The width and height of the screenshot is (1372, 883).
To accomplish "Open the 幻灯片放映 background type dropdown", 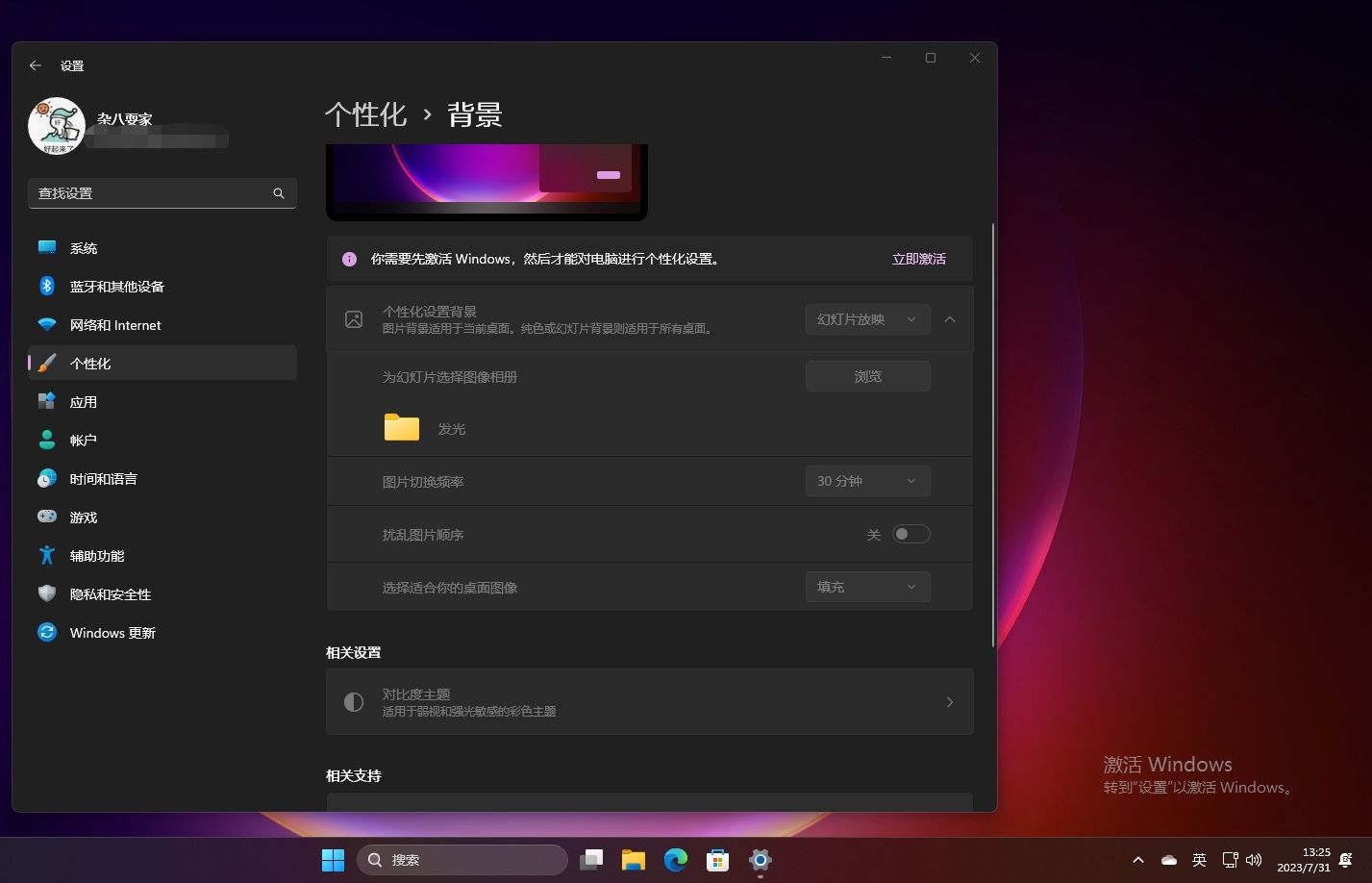I will tap(866, 318).
